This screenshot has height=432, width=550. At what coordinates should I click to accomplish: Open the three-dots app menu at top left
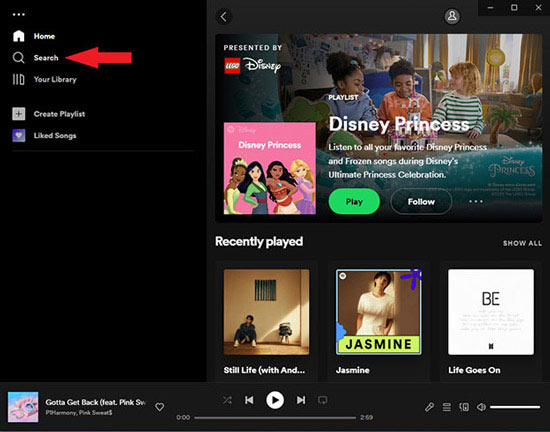(x=19, y=14)
